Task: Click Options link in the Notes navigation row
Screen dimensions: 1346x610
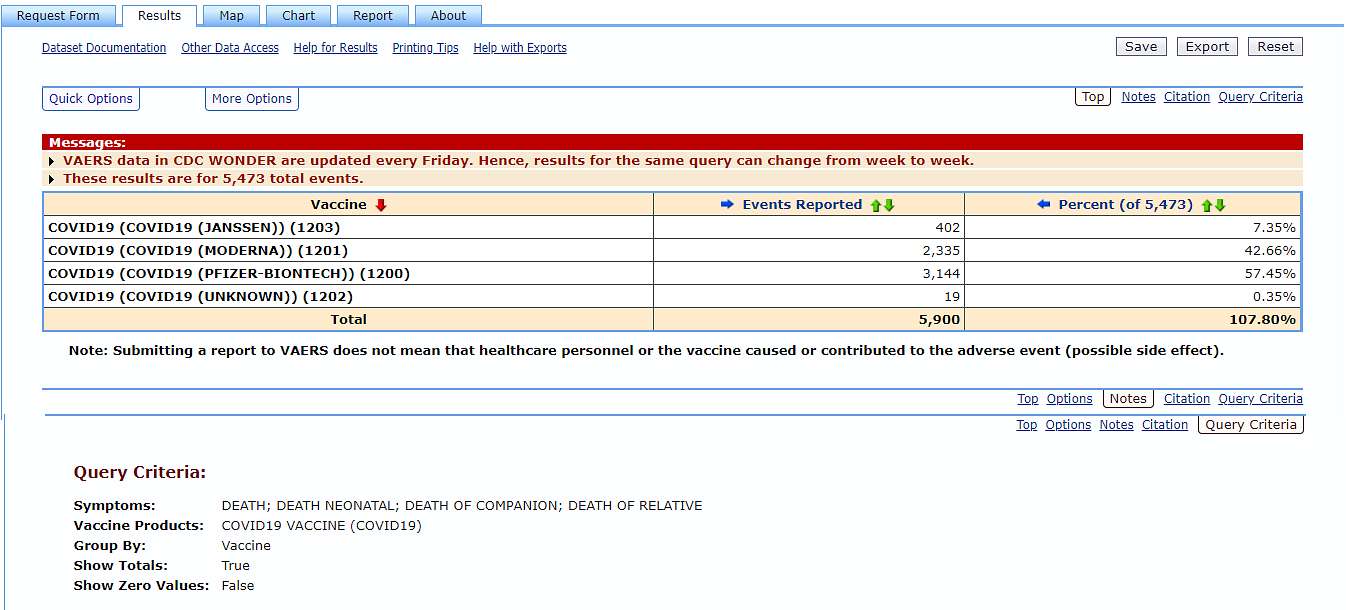Action: click(x=1069, y=399)
